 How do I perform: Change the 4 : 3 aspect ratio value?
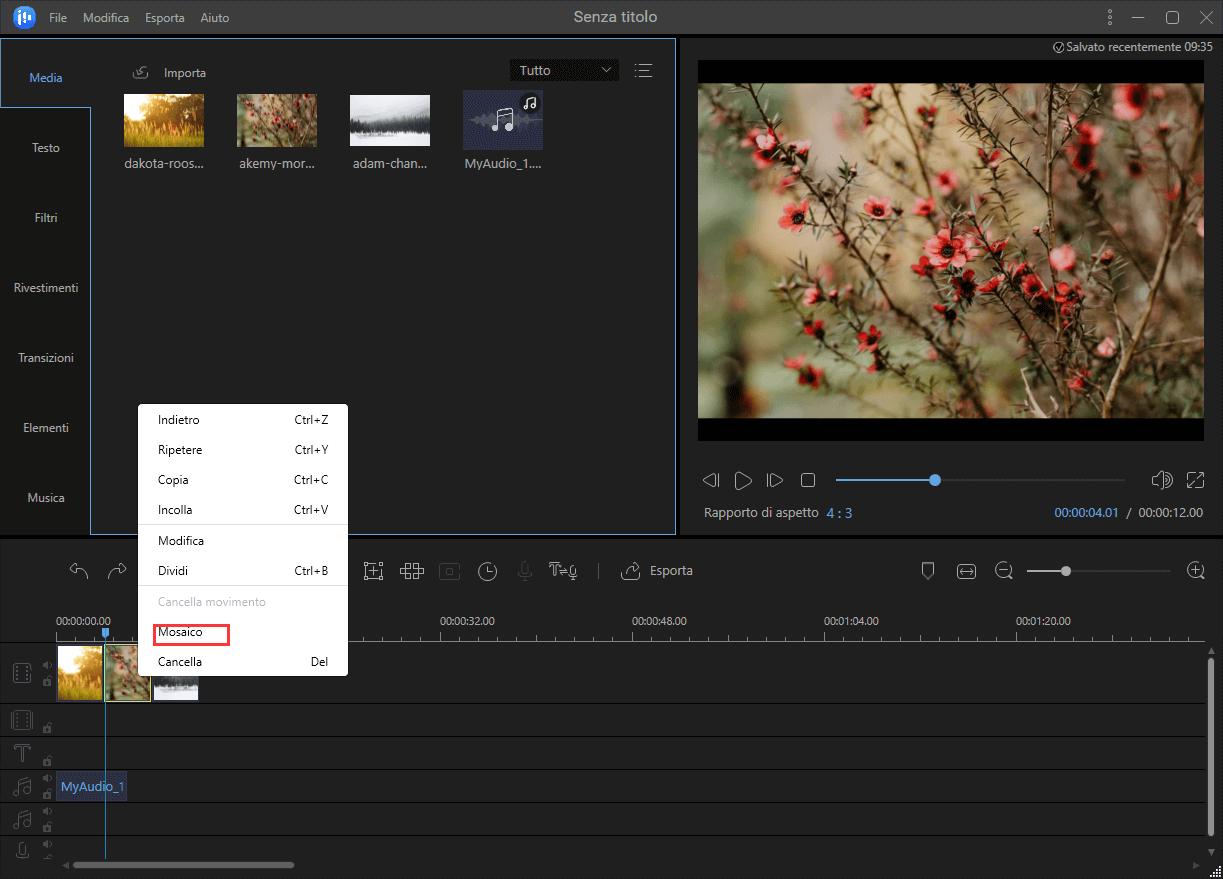coord(839,513)
